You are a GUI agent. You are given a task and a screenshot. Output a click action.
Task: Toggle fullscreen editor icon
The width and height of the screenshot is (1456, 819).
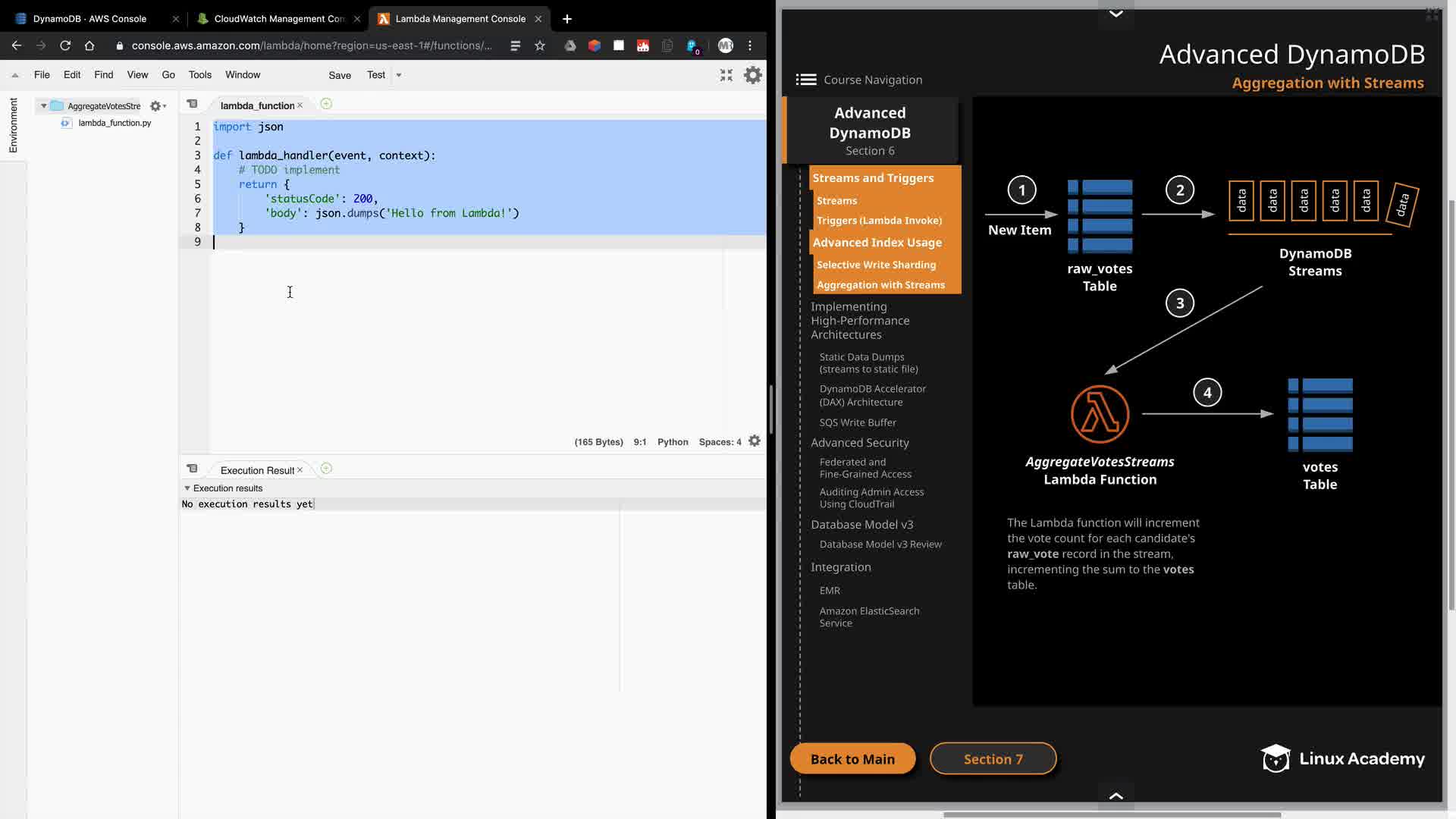tap(726, 75)
